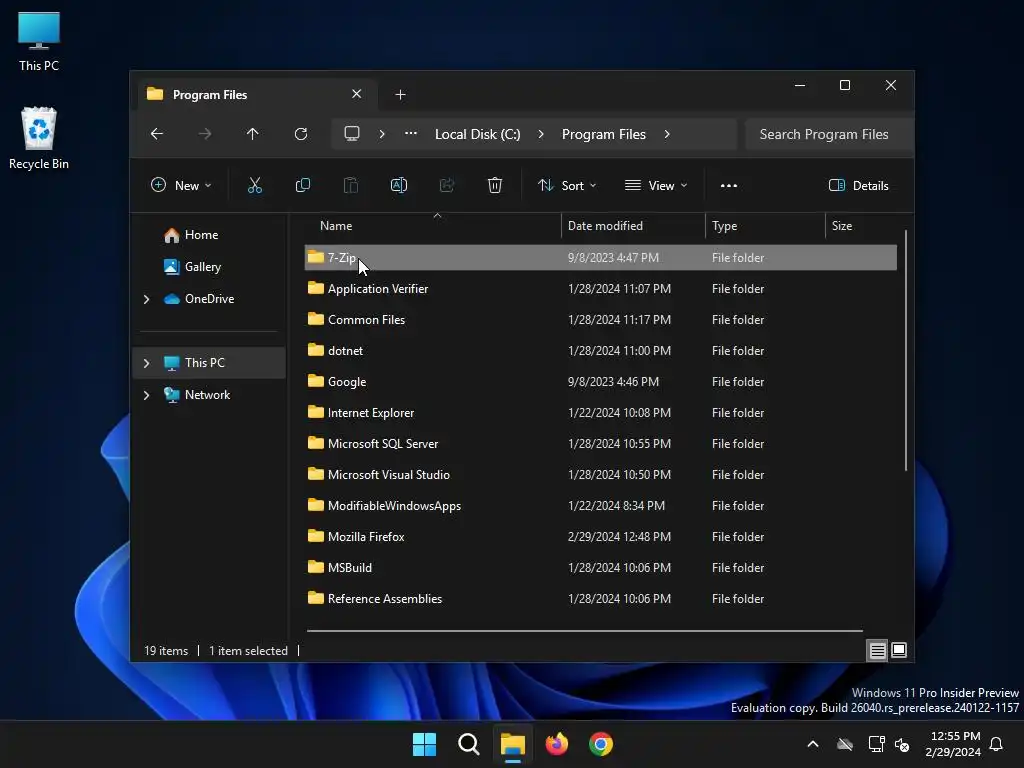Screen dimensions: 1024x768
Task: Switch to large thumbnails view icon in status bar
Action: (x=899, y=650)
